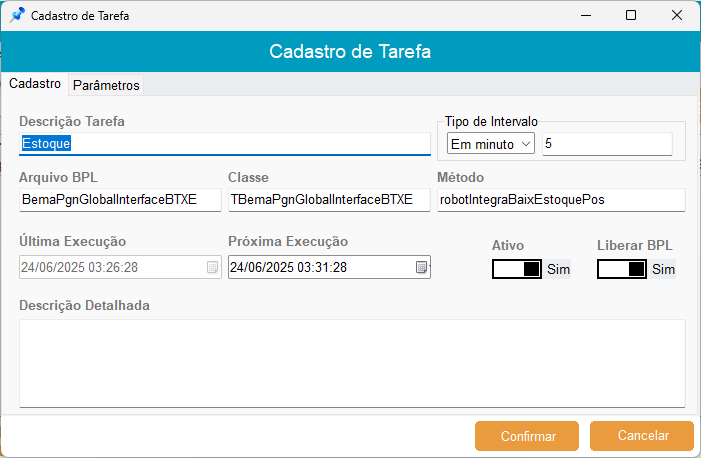Close the Cadastro de Tarefa window
This screenshot has height=458, width=701.
point(677,16)
